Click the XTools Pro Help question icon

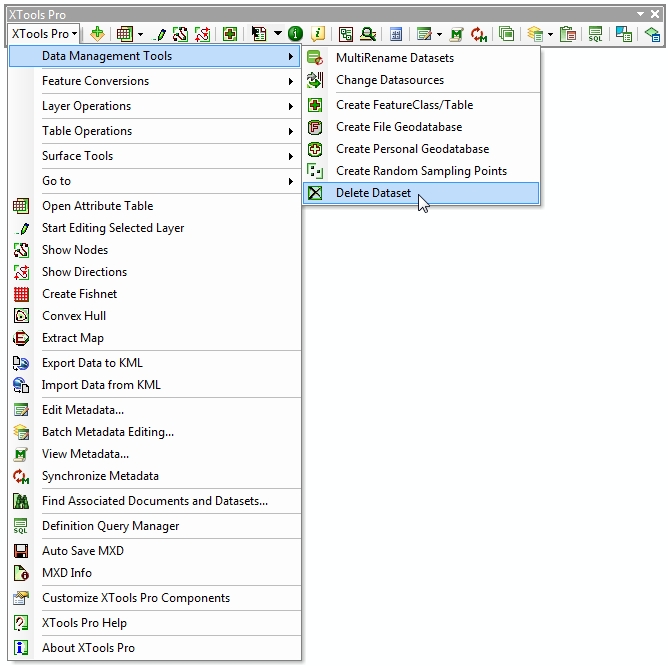[21, 623]
